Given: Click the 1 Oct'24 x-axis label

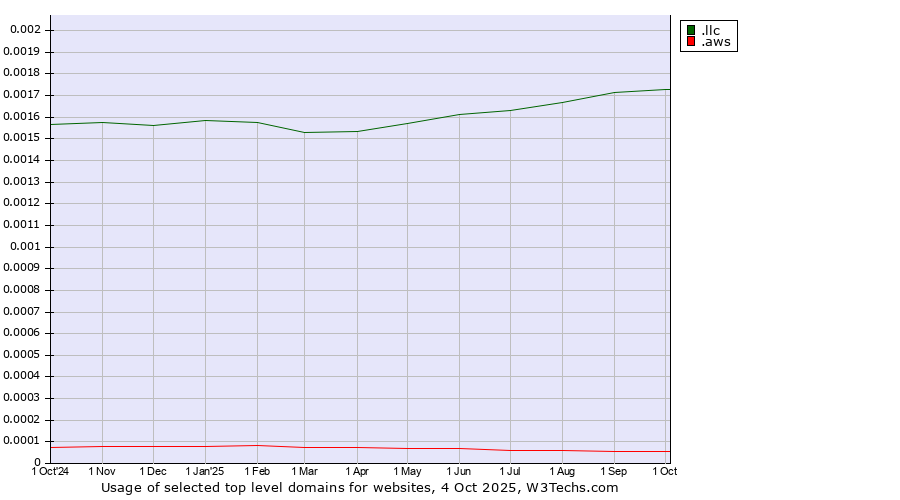Looking at the screenshot, I should (x=51, y=470).
